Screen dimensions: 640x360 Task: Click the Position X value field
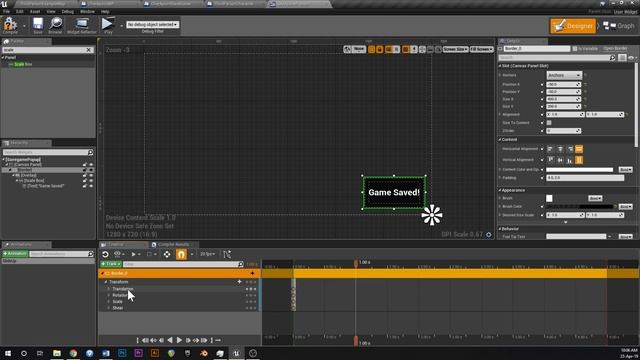tap(563, 84)
